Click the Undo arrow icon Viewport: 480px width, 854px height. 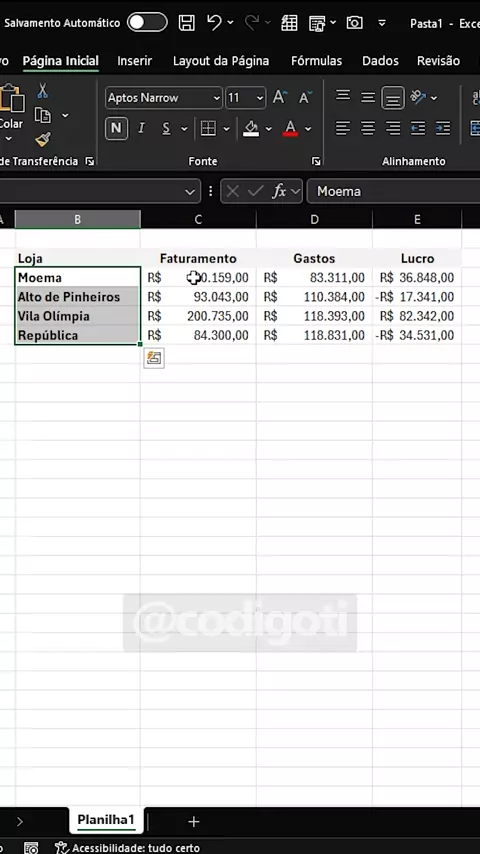(214, 22)
